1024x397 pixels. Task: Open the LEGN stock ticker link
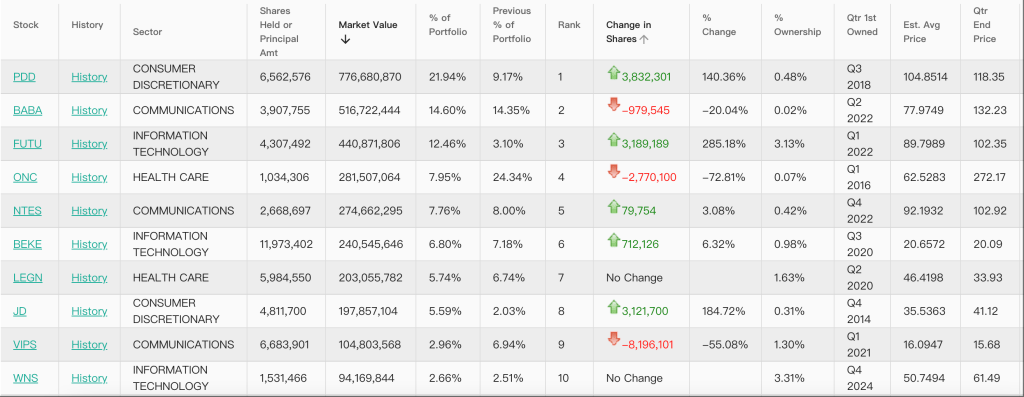(27, 278)
